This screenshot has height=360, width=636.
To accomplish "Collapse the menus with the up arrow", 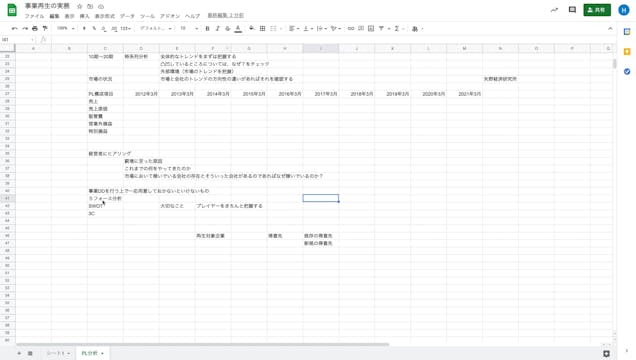I will click(x=610, y=28).
